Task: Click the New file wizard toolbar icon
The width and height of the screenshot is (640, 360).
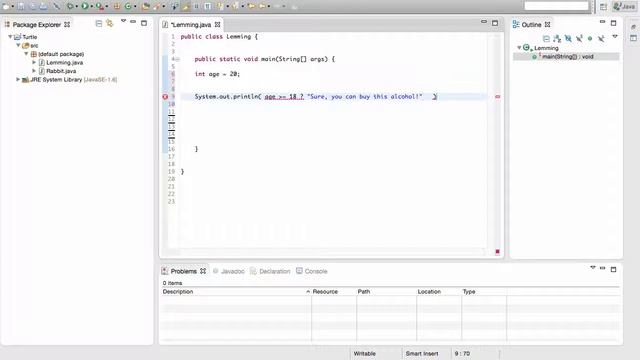Action: click(7, 6)
